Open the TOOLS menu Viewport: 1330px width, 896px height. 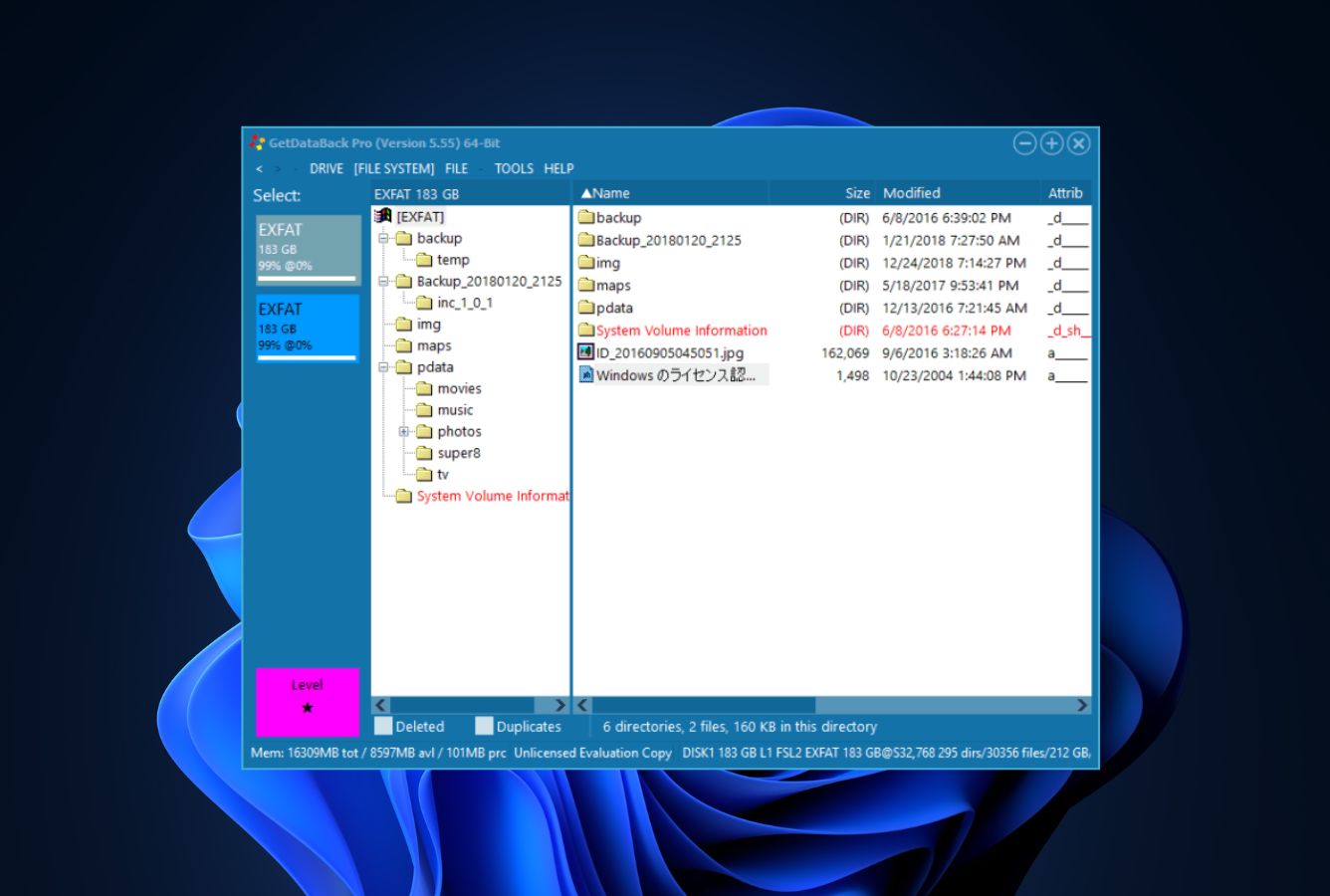514,168
